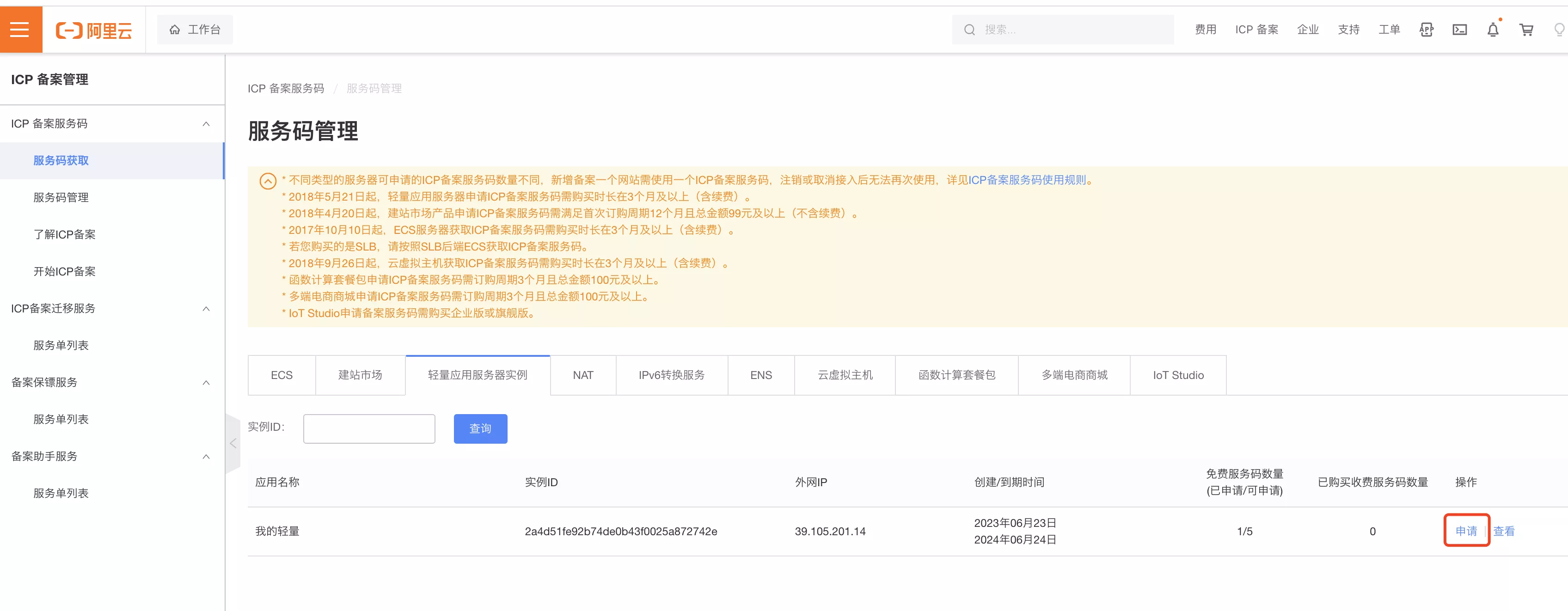The image size is (1568, 611).
Task: Switch to the IoT Studio tab
Action: [x=1178, y=375]
